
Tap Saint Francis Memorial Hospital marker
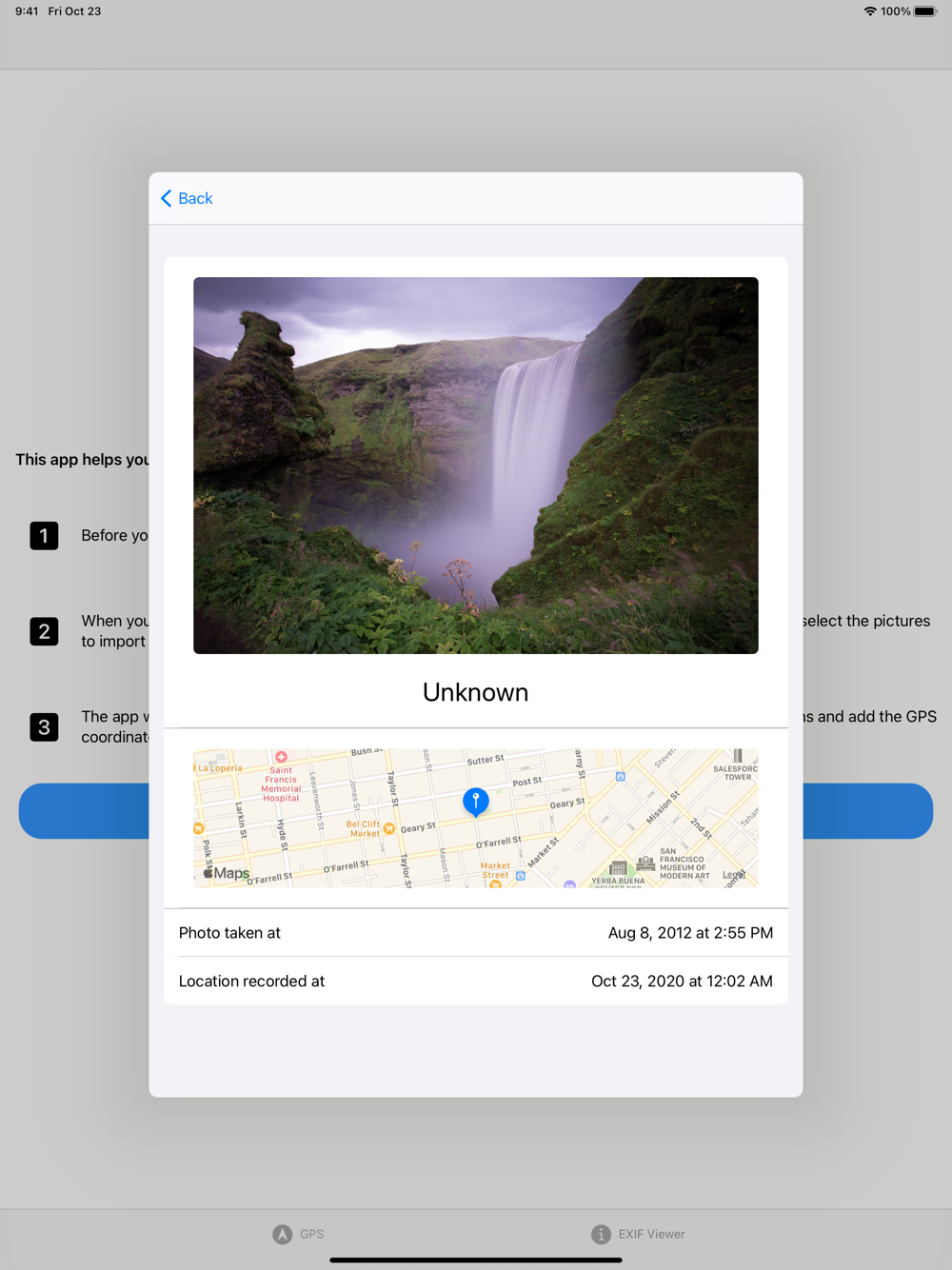tap(281, 758)
